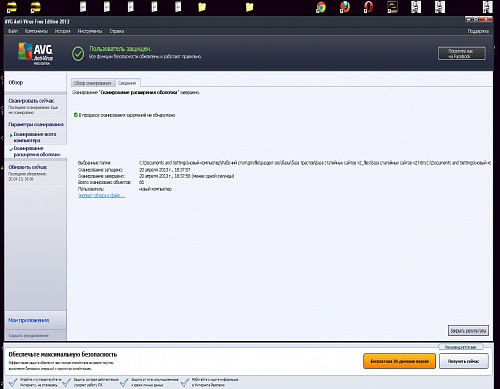Click Скрыть уведомление at sidebar bottom
This screenshot has width=500, height=389.
tap(28, 336)
